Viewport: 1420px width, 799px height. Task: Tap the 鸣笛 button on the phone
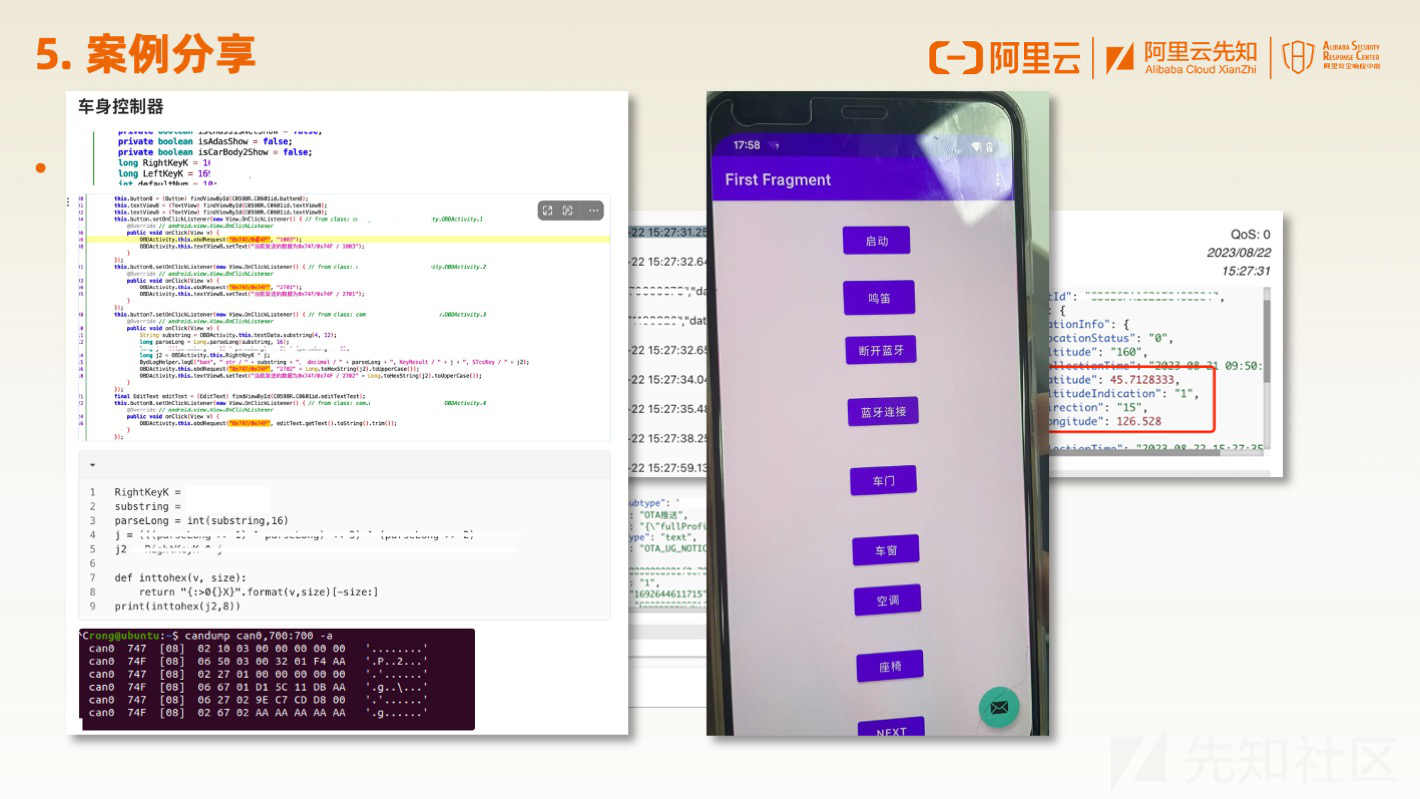(x=877, y=297)
